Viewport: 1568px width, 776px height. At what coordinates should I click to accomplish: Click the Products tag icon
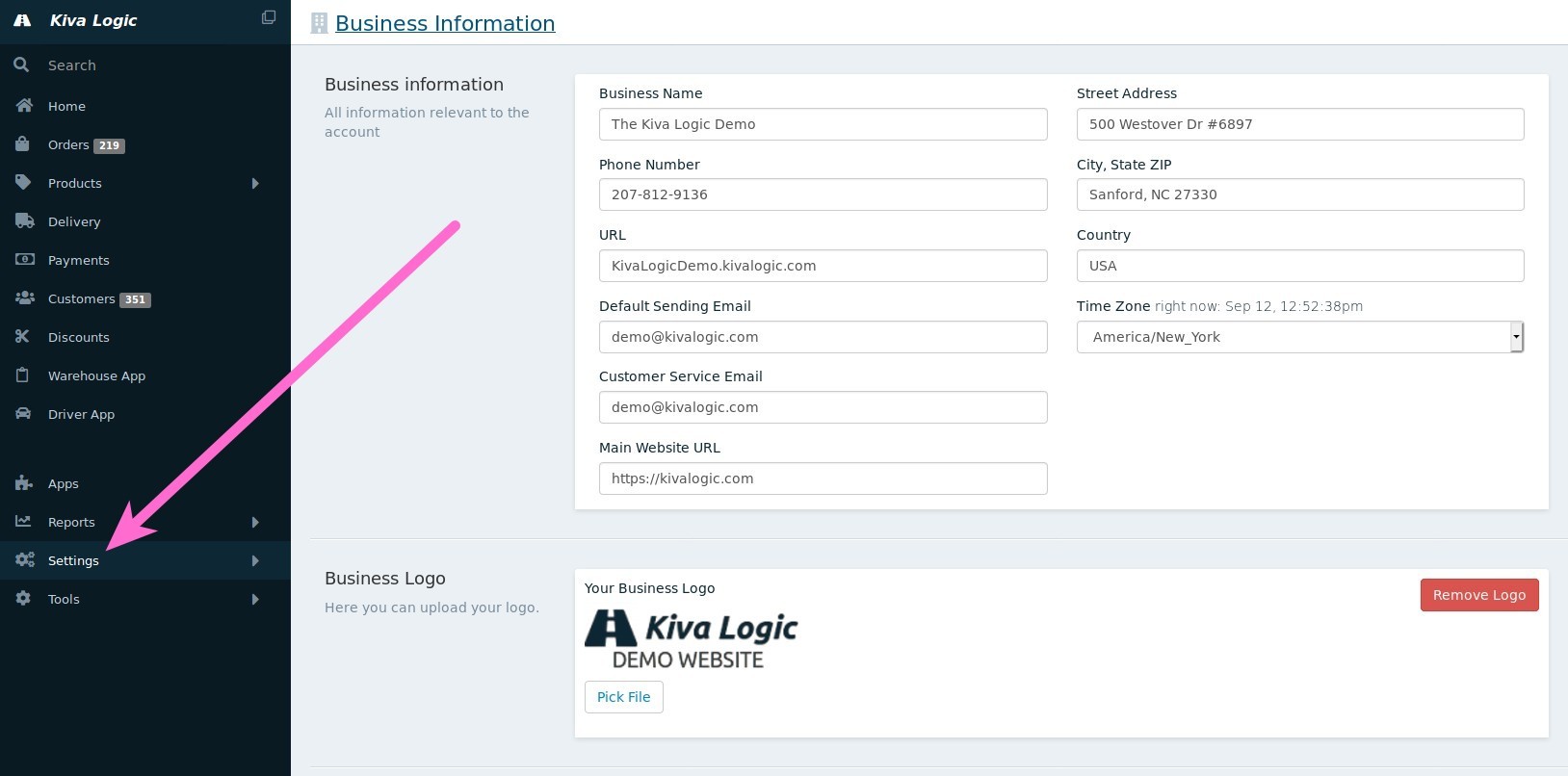coord(23,183)
